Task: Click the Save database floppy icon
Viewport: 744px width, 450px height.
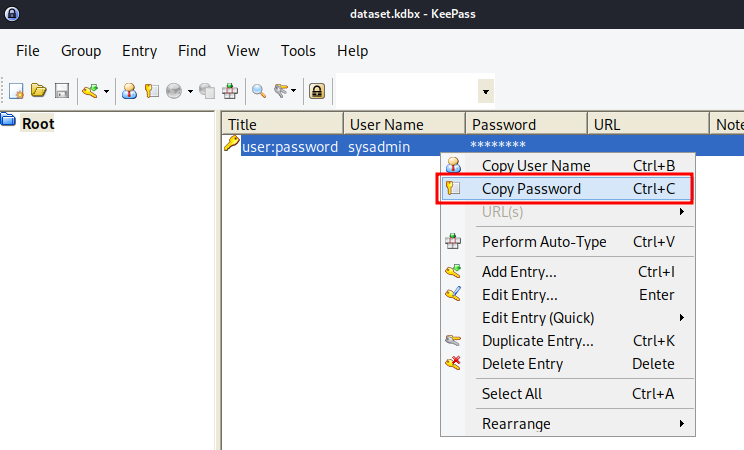Action: 62,90
